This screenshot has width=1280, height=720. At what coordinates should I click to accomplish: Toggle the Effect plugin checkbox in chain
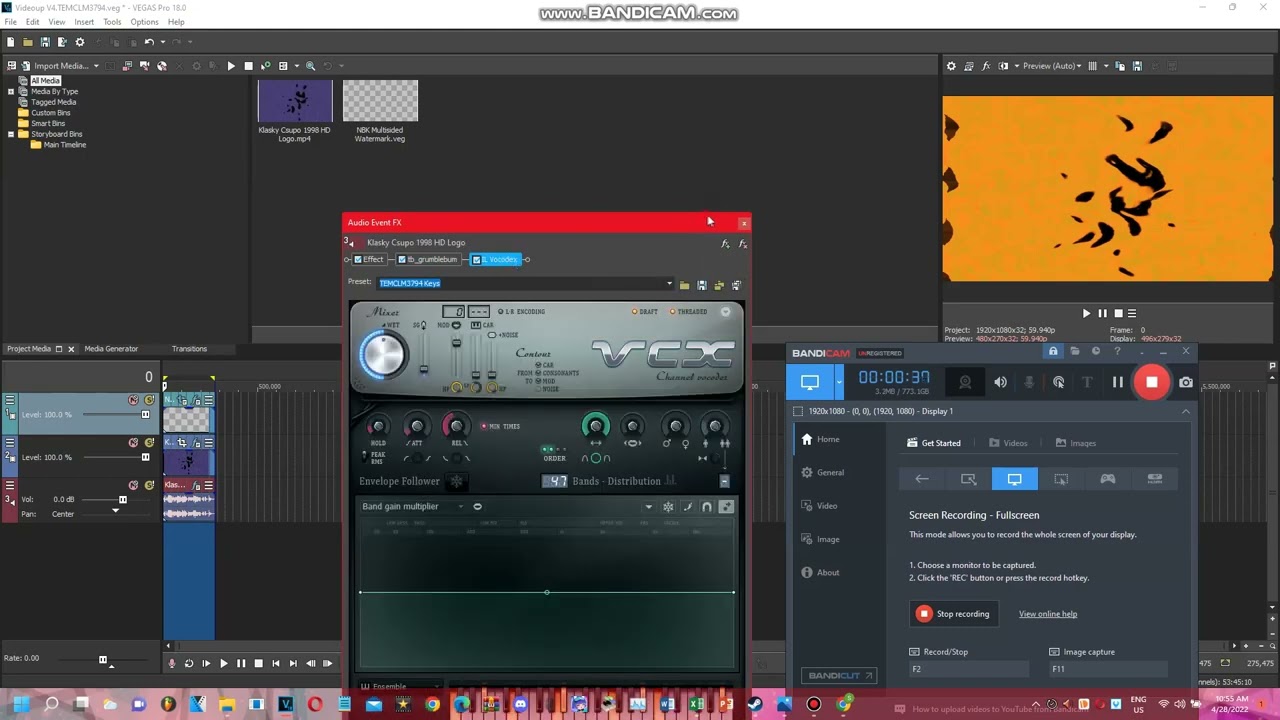[x=358, y=260]
